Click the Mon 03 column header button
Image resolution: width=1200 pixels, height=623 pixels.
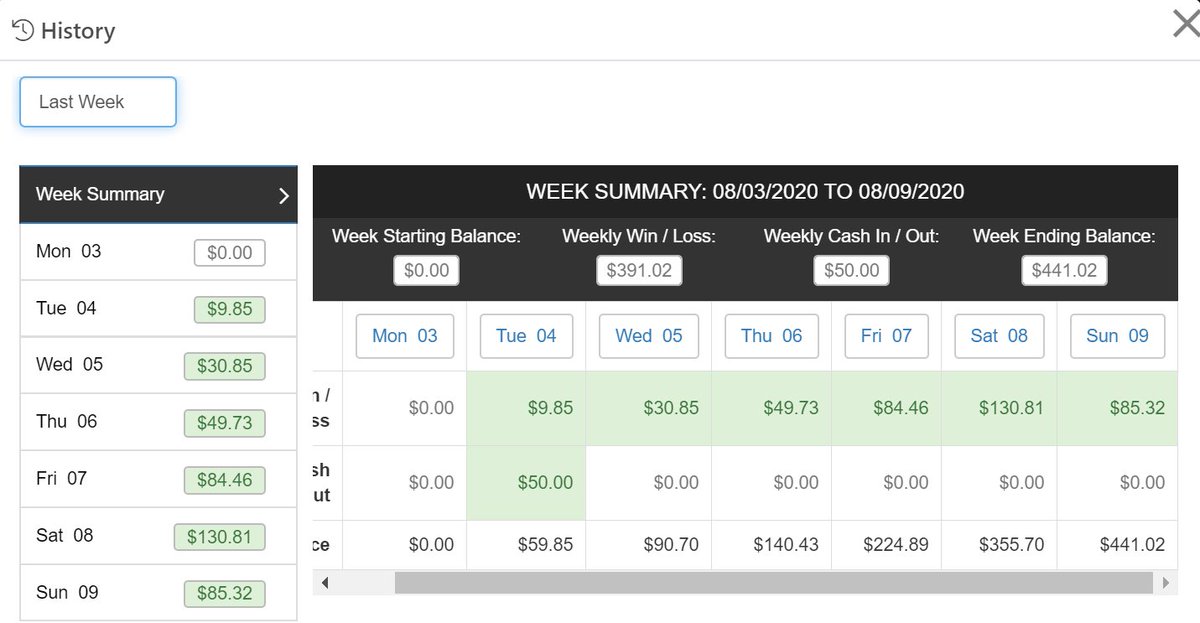click(x=405, y=336)
